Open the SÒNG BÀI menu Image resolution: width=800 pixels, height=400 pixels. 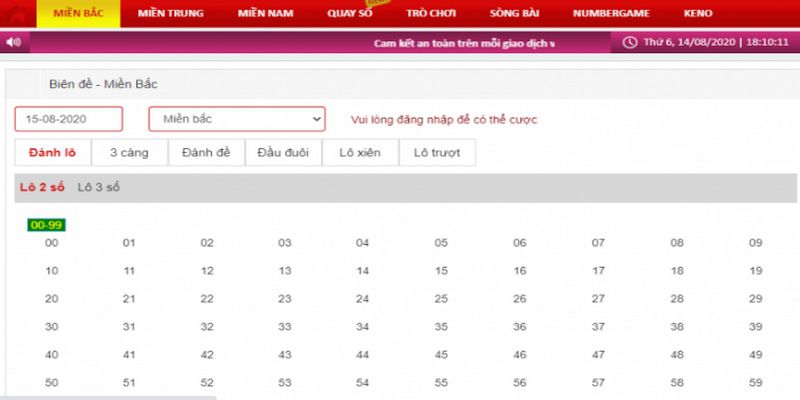(514, 14)
